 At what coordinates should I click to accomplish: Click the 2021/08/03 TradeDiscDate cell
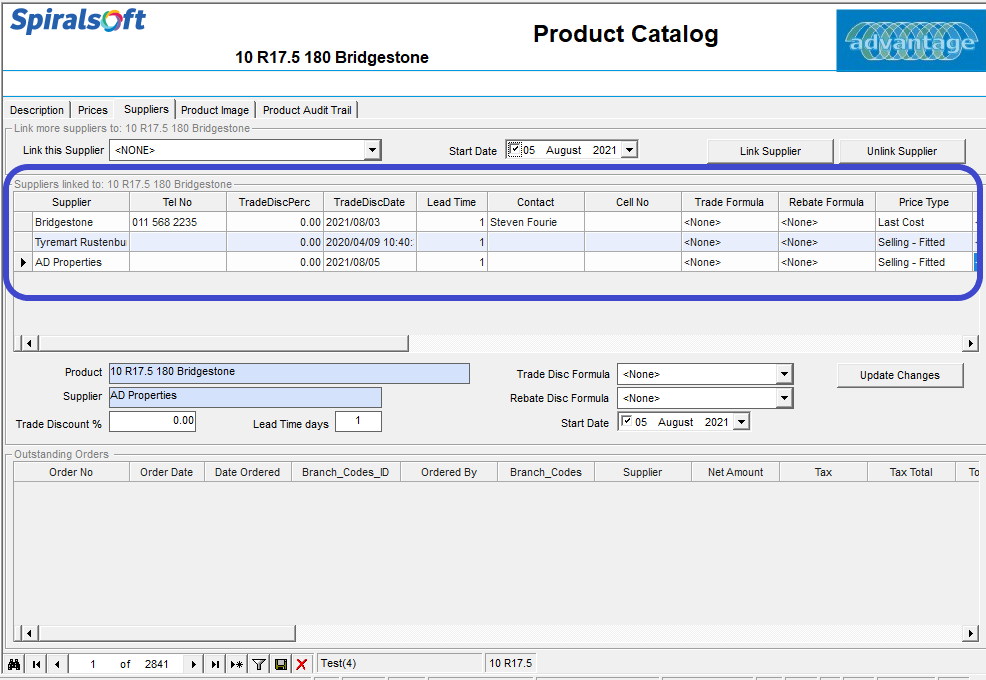370,222
